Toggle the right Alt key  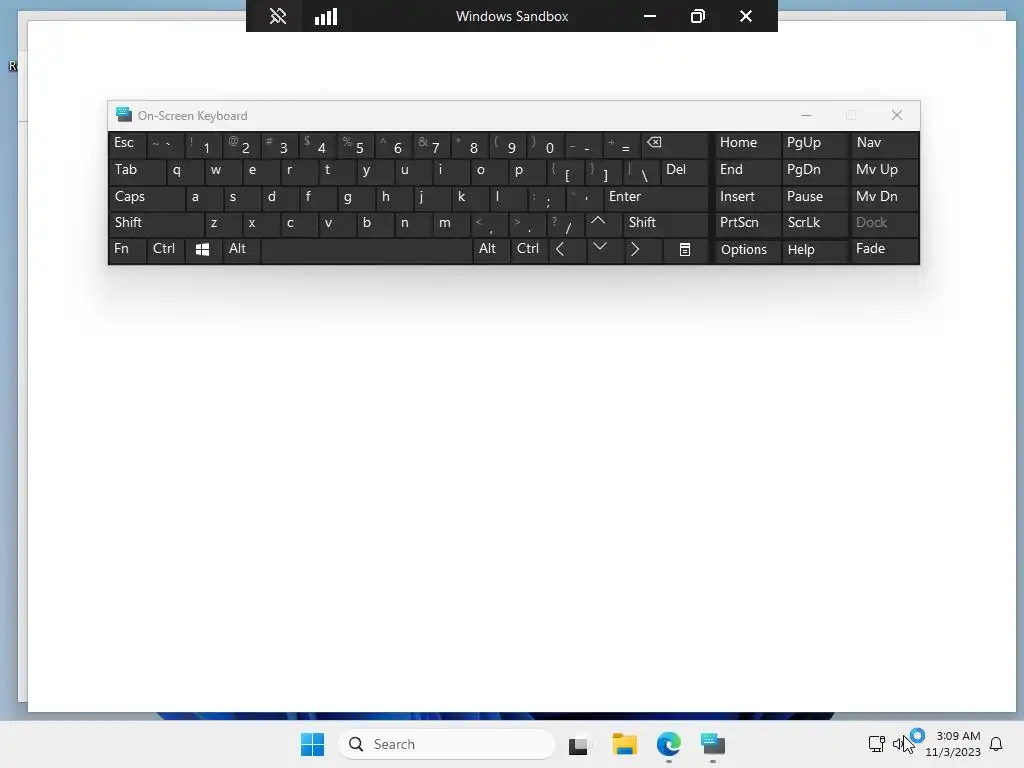click(x=490, y=249)
